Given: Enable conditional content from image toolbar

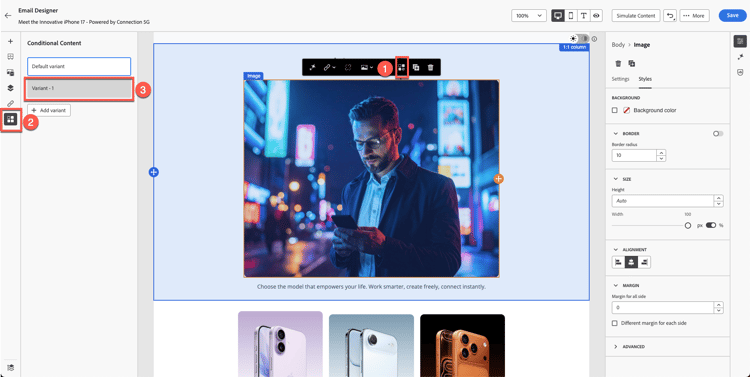Looking at the screenshot, I should 401,67.
